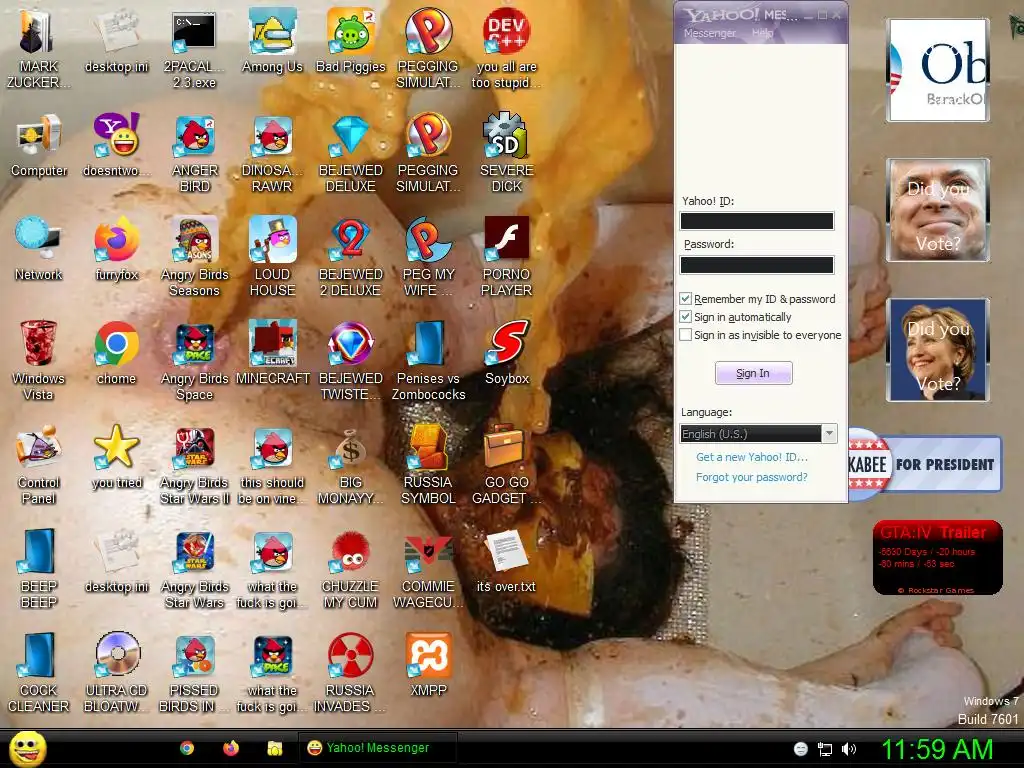Open the folder icon on the taskbar
The width and height of the screenshot is (1024, 768).
point(275,748)
